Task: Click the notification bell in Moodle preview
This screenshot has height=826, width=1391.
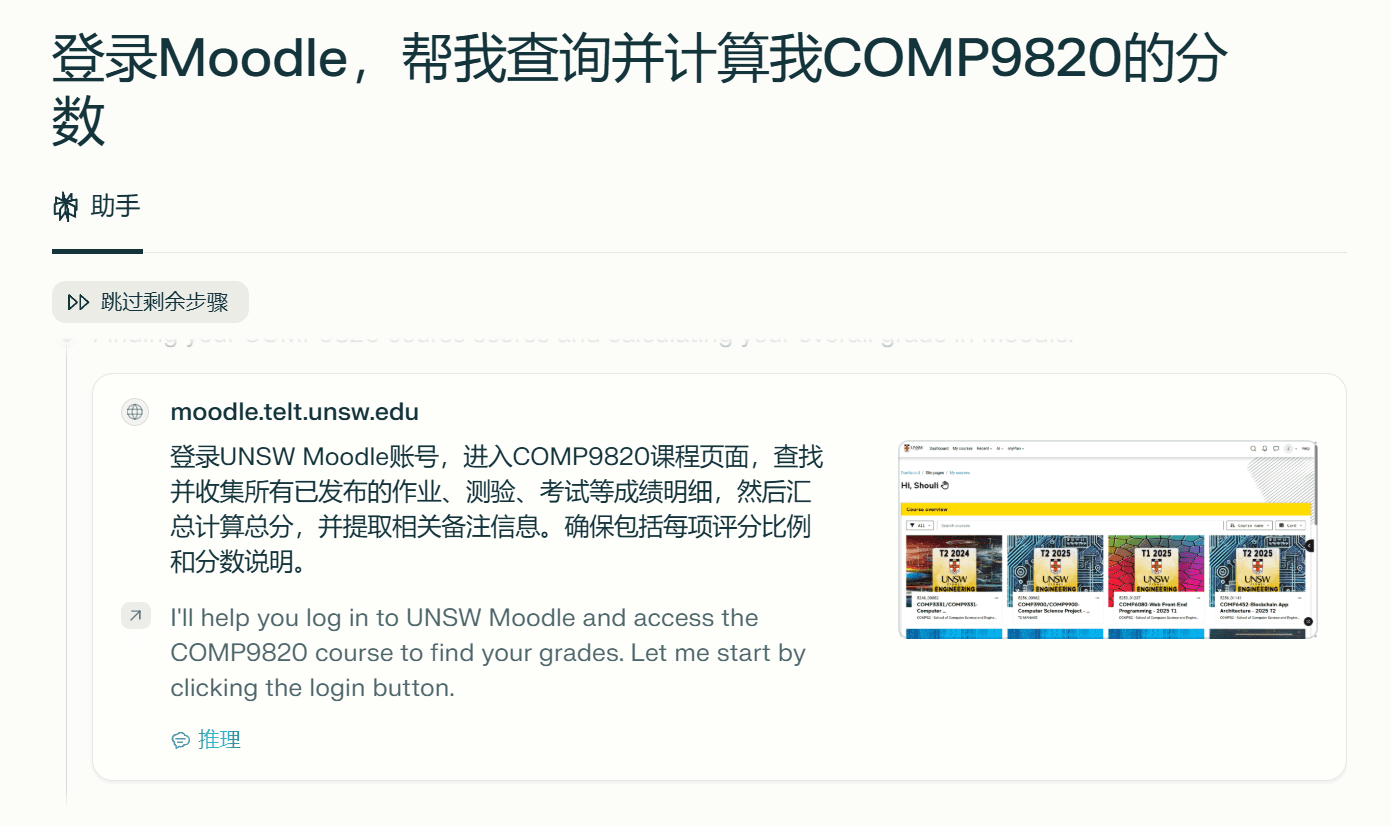Action: [1265, 448]
